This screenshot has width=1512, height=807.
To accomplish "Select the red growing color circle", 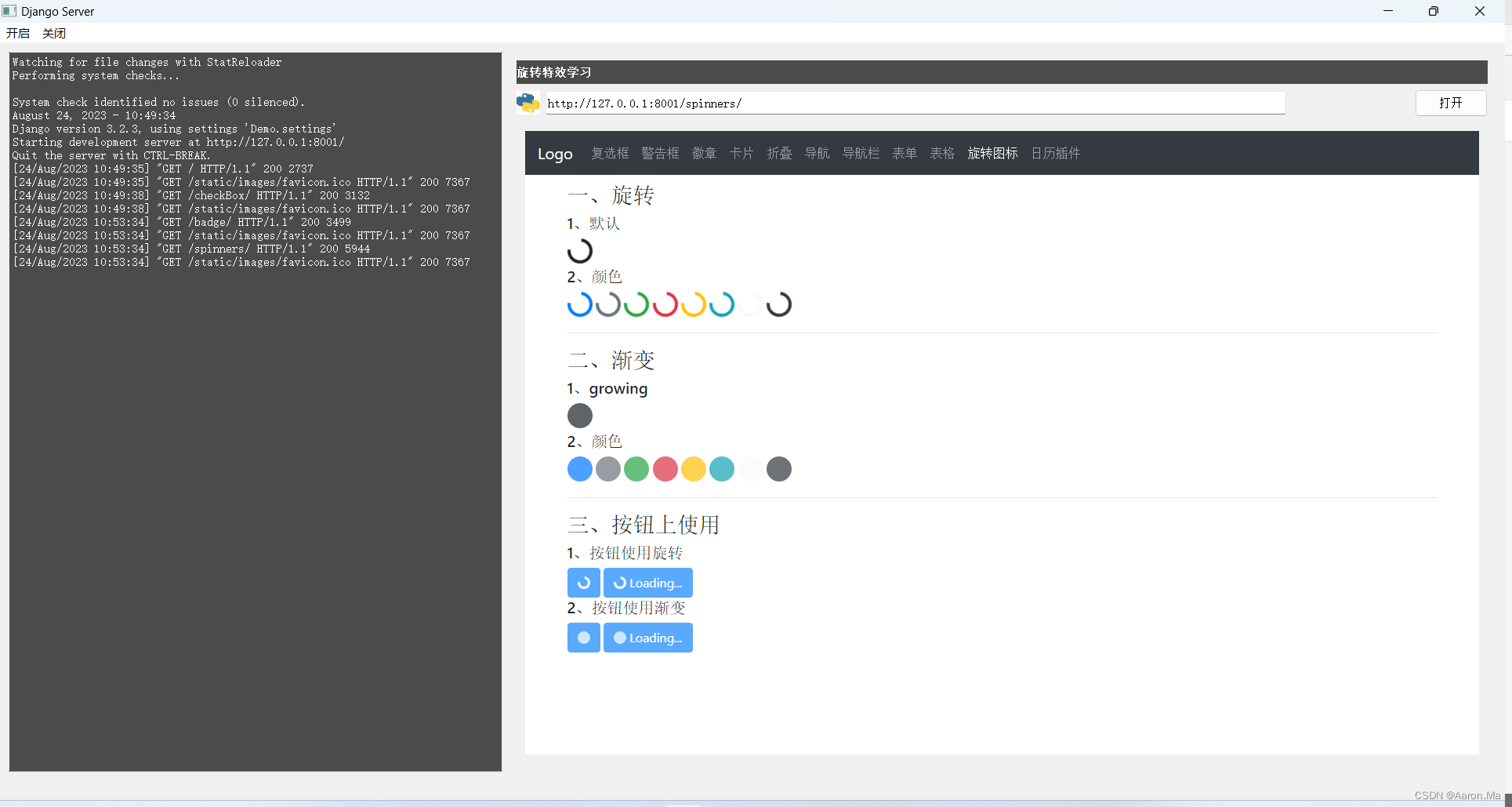I will click(665, 469).
